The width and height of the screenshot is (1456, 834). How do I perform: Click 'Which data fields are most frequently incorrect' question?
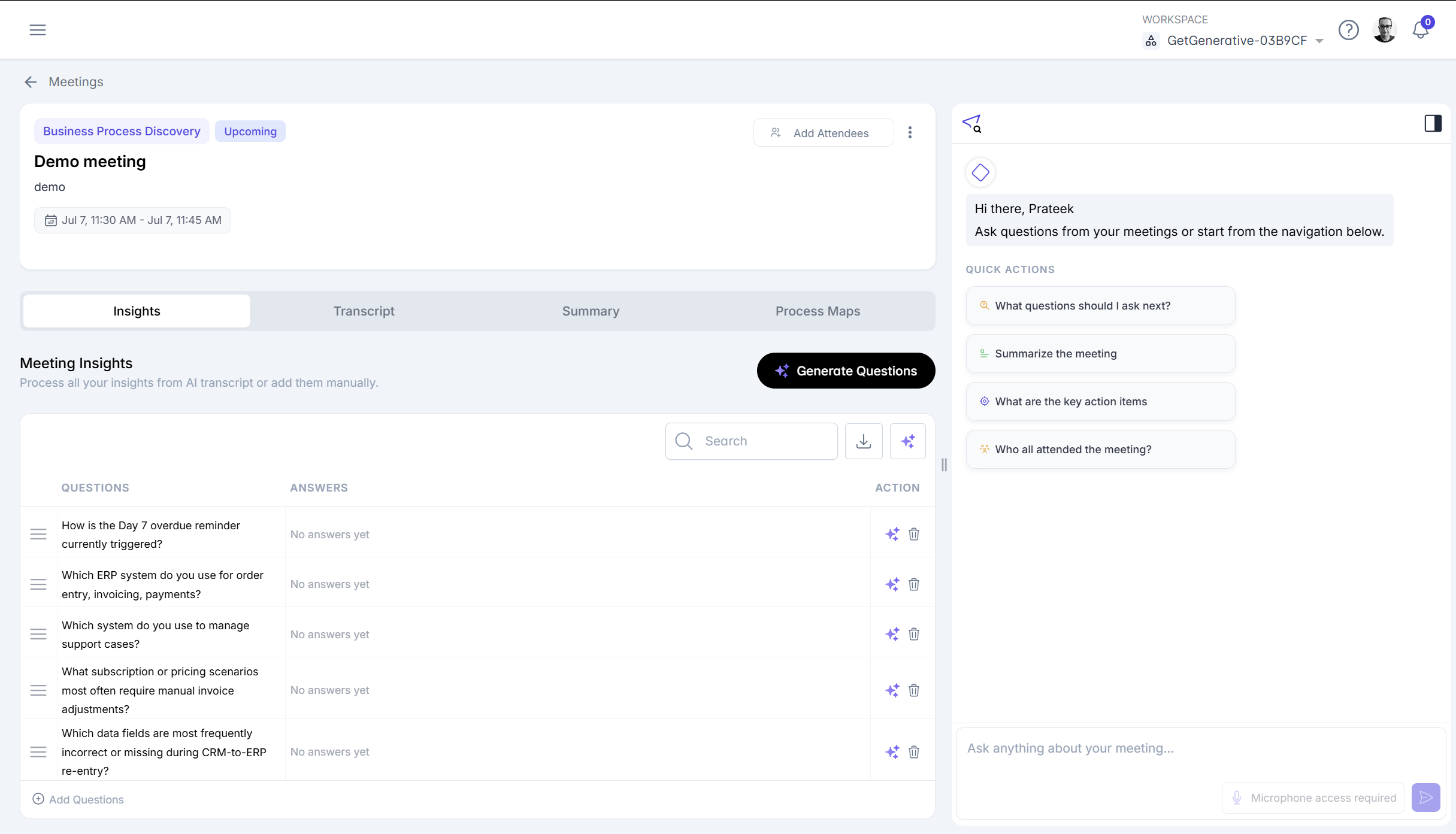(164, 752)
